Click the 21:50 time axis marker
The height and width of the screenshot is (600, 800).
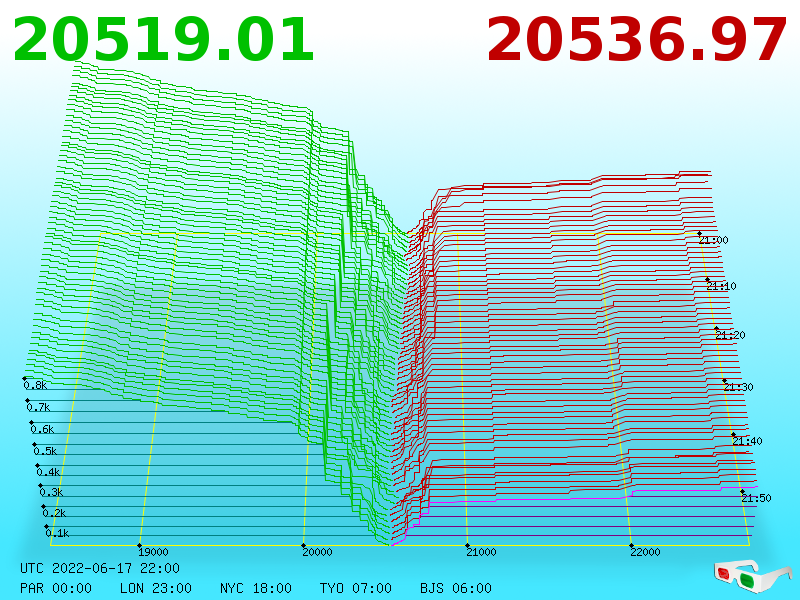(x=756, y=498)
